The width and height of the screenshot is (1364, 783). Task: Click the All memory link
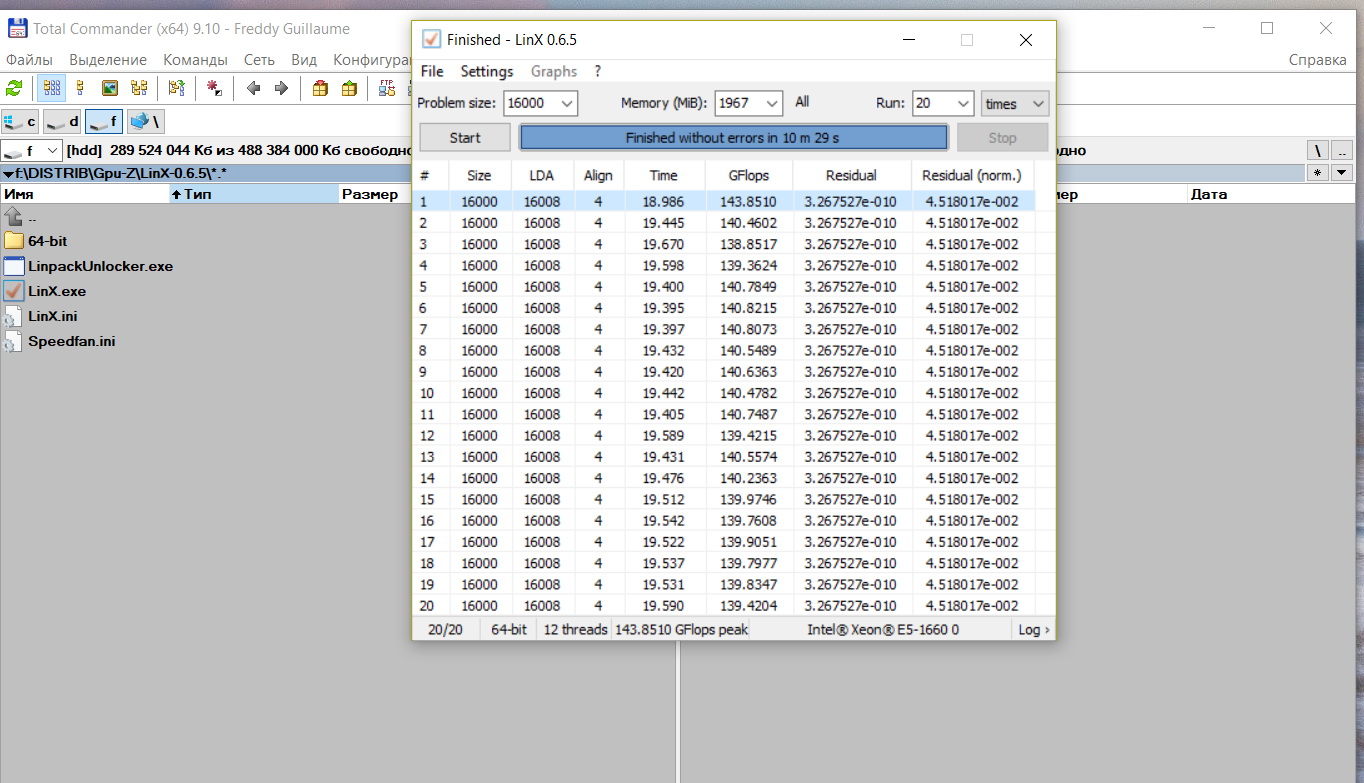click(x=802, y=102)
